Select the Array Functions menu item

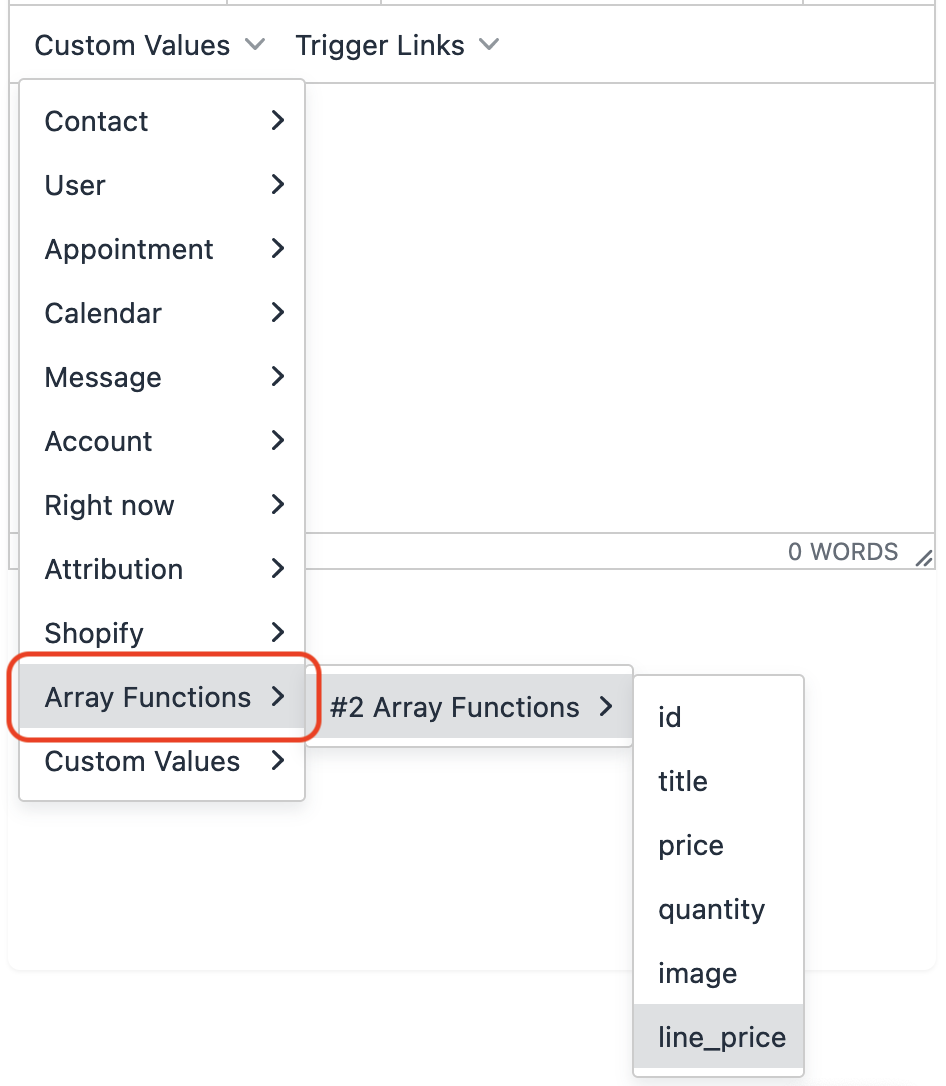click(162, 697)
